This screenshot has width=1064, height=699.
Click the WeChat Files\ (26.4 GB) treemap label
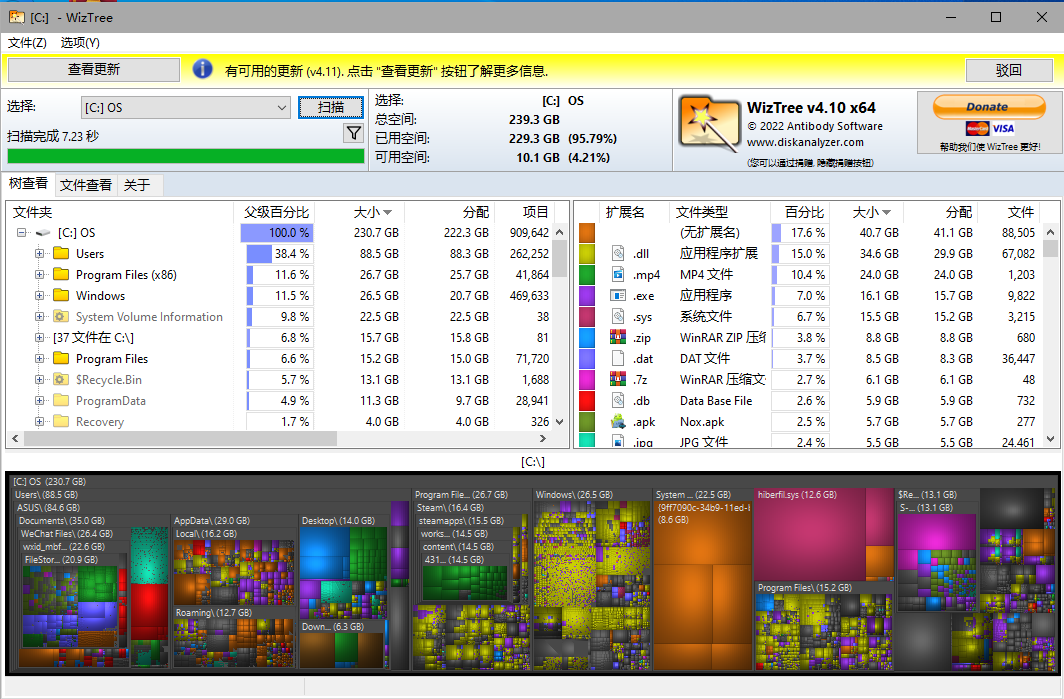pyautogui.click(x=66, y=534)
